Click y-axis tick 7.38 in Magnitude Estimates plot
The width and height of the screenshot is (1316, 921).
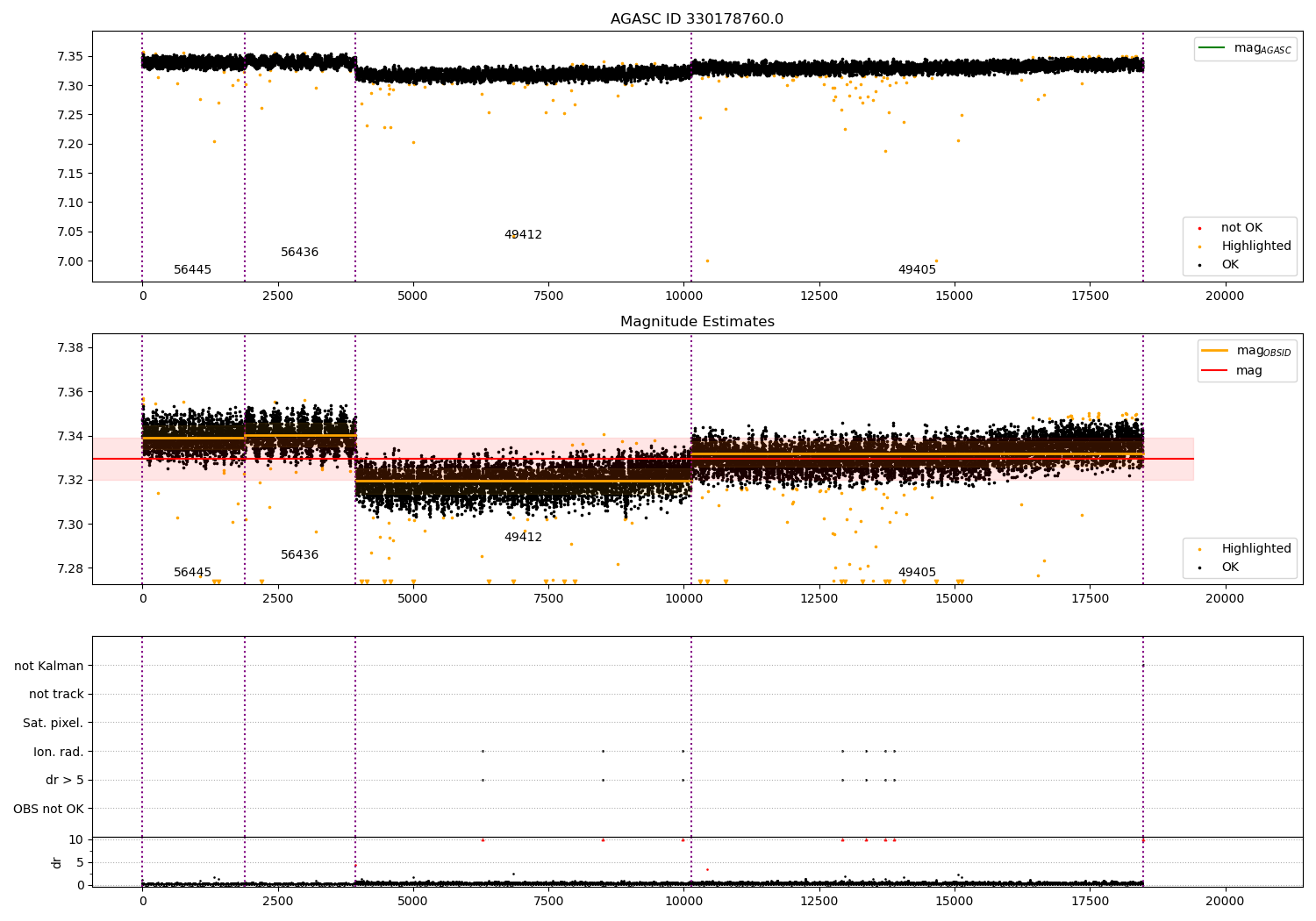(70, 348)
